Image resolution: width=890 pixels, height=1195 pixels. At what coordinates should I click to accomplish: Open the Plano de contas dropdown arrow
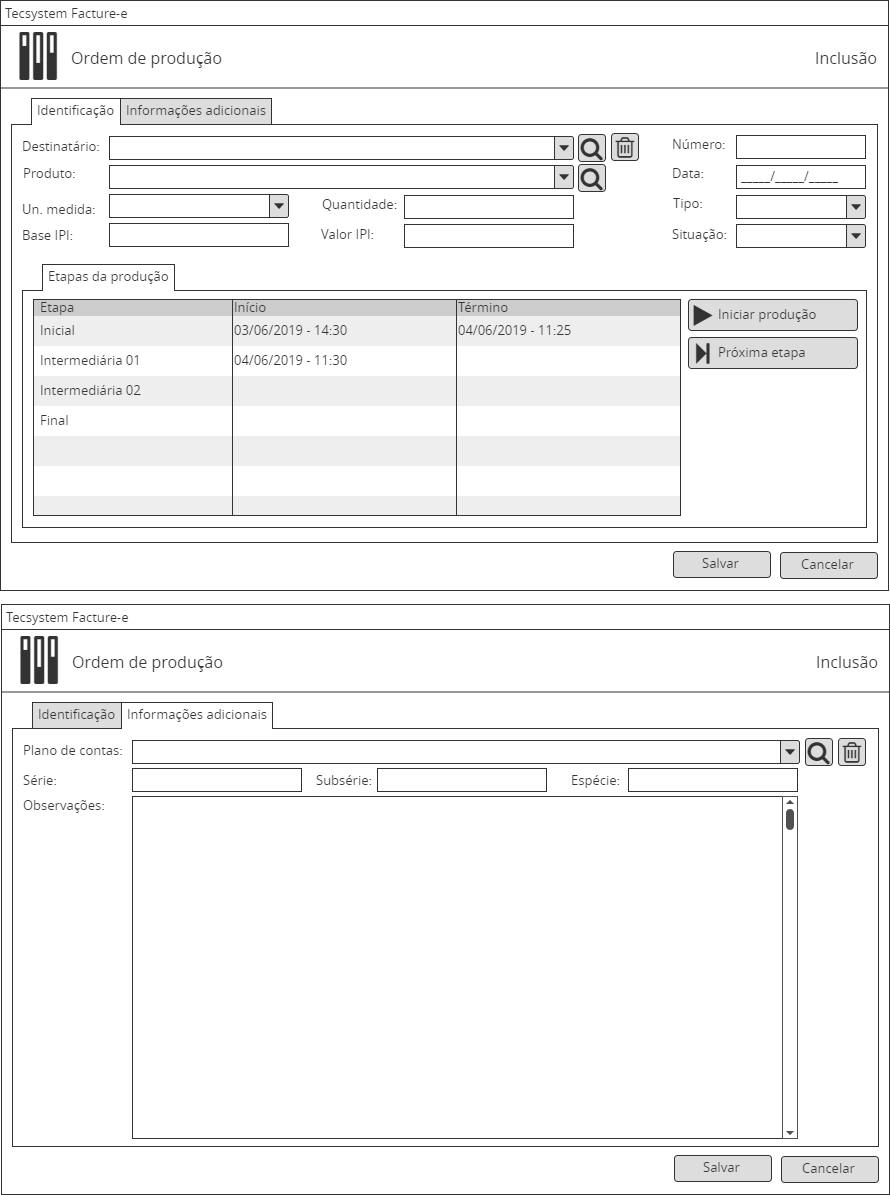coord(790,752)
